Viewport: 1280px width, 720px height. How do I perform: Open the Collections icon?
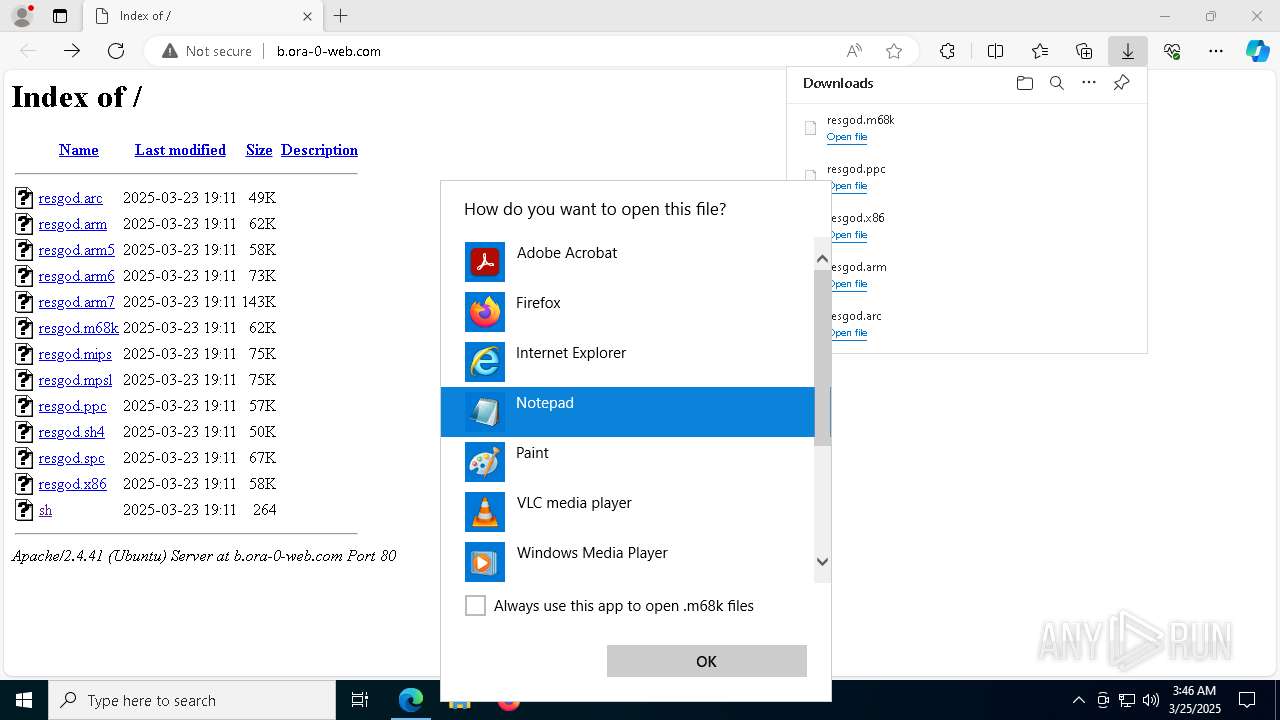click(1084, 51)
